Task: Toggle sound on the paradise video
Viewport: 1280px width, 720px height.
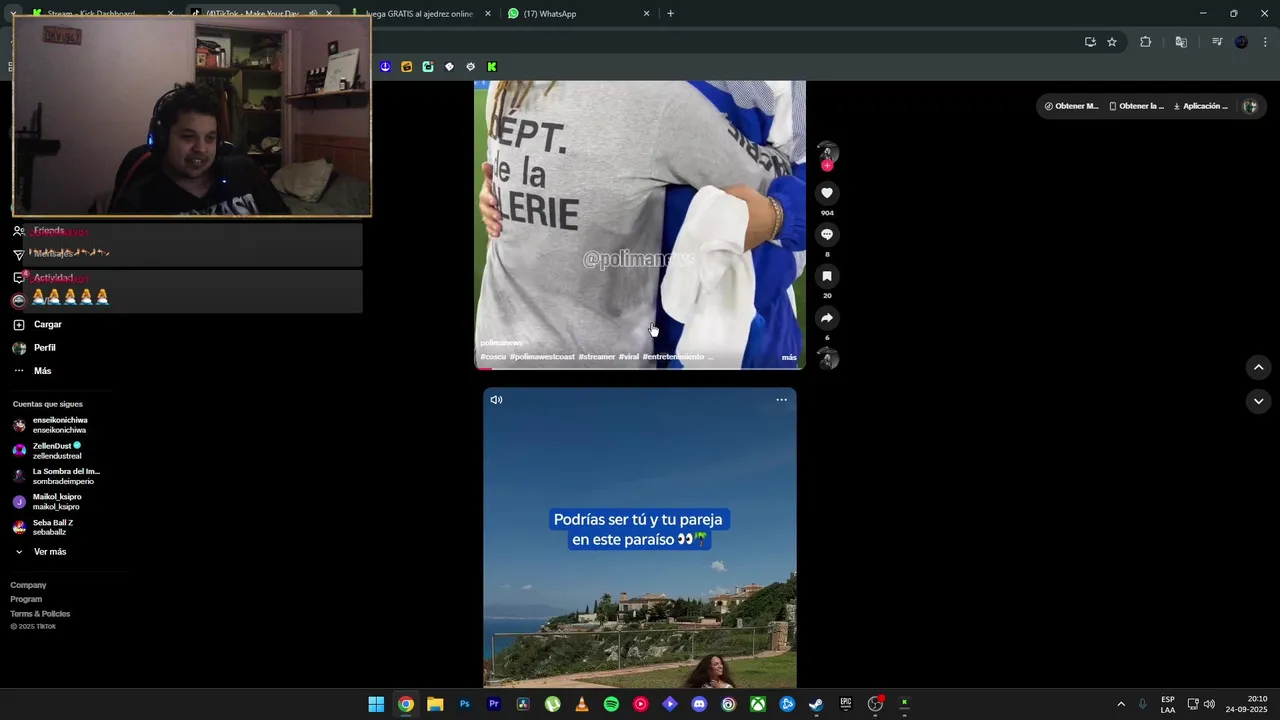Action: (x=496, y=400)
